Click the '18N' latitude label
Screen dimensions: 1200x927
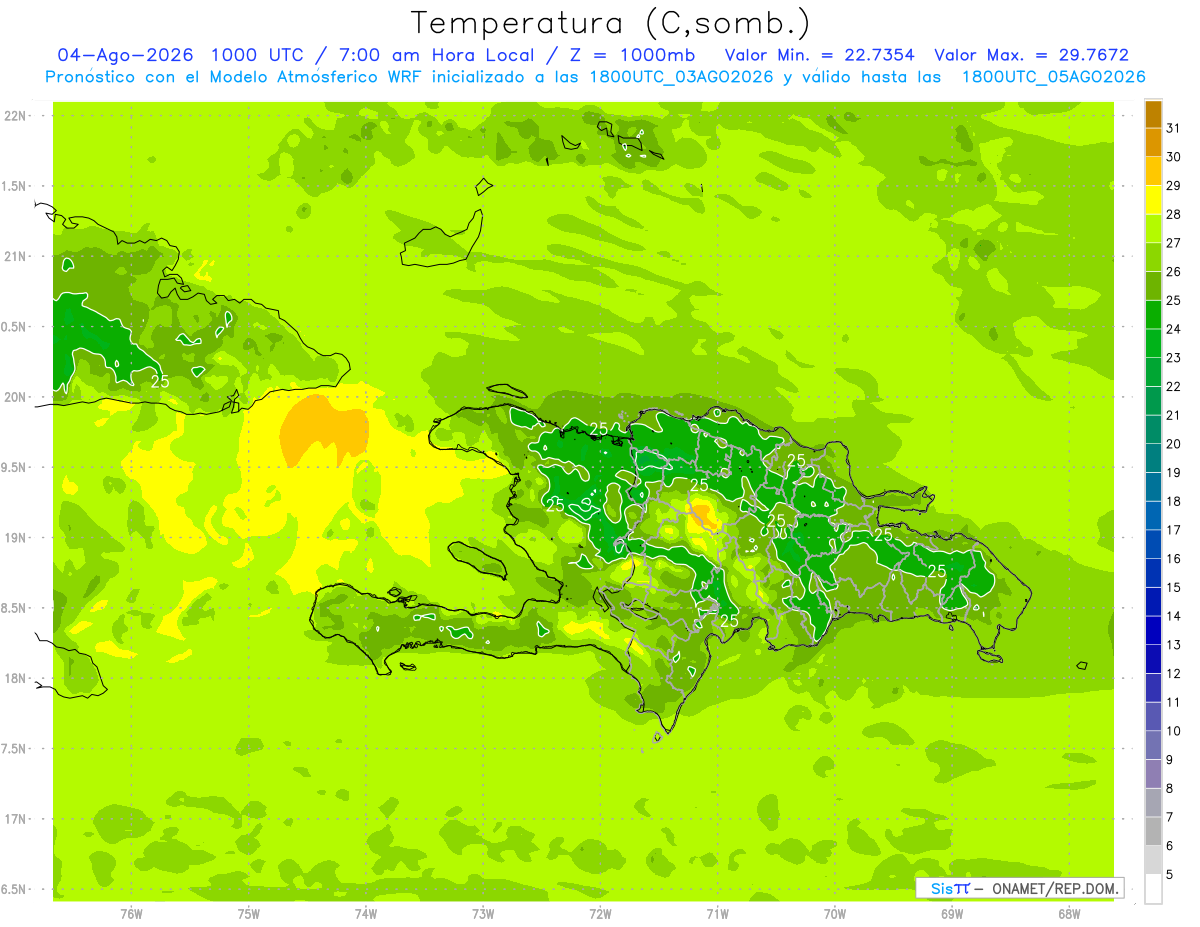pyautogui.click(x=15, y=678)
